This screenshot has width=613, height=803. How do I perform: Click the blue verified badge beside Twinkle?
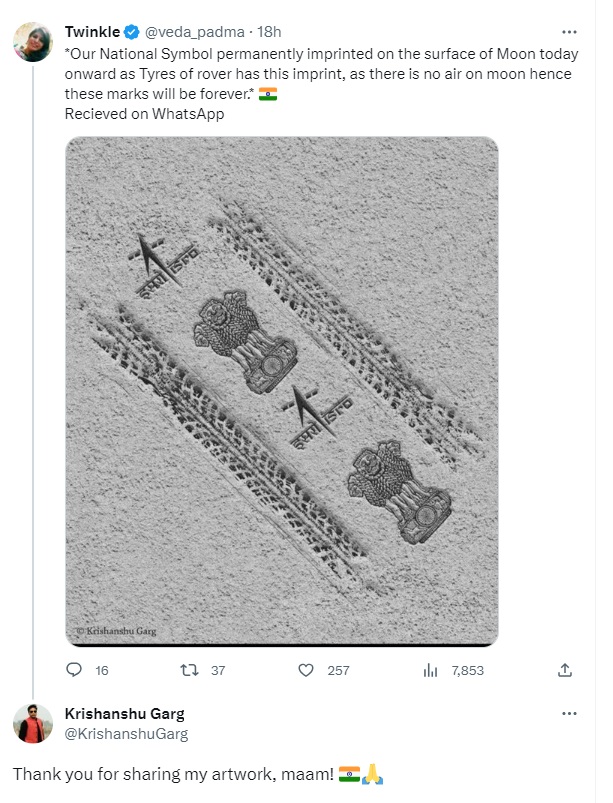pos(131,31)
